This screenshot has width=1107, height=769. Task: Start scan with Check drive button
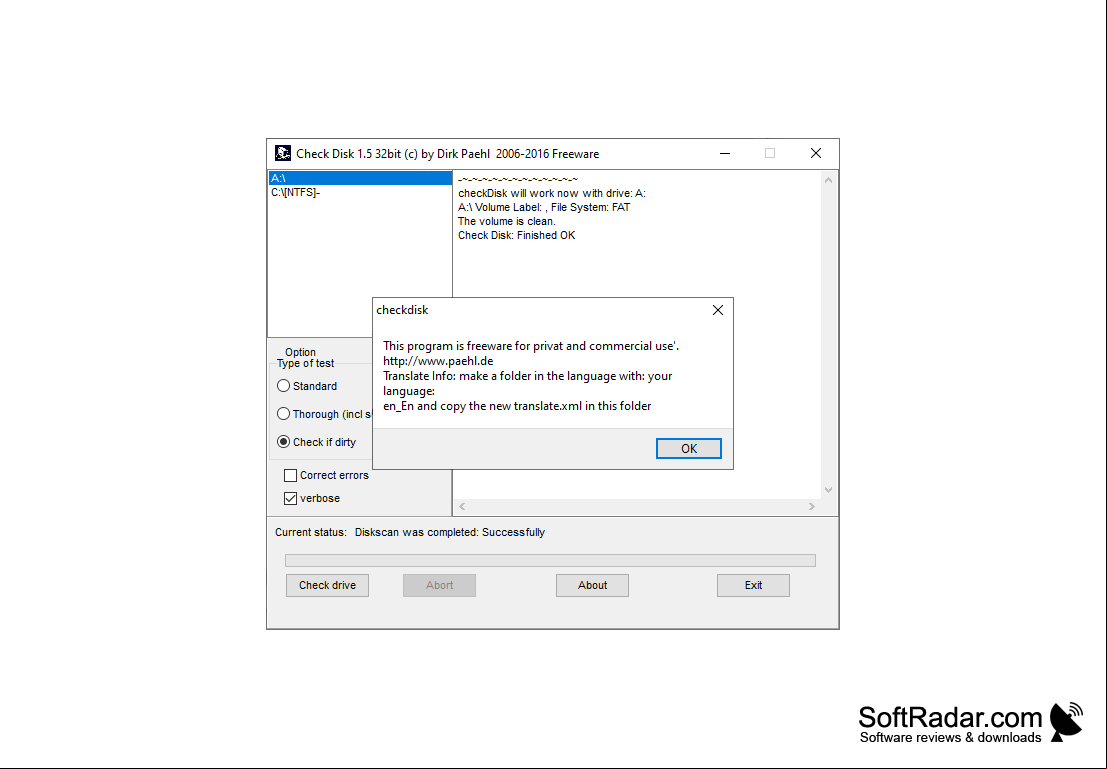(328, 585)
